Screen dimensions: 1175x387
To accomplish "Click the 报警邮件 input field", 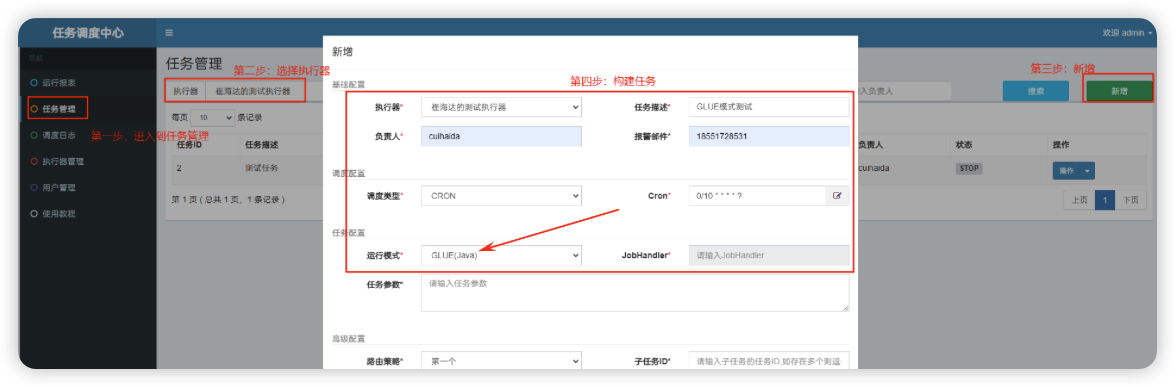I will pyautogui.click(x=769, y=136).
